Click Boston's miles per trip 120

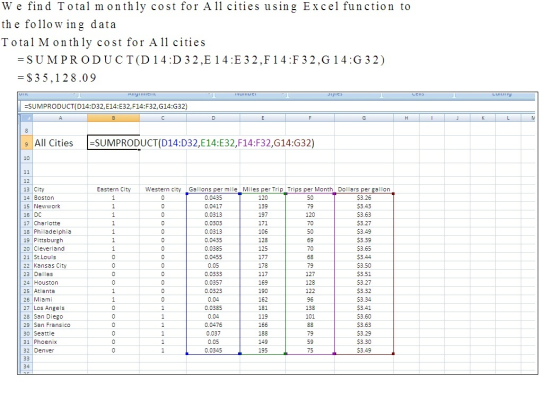pos(263,198)
